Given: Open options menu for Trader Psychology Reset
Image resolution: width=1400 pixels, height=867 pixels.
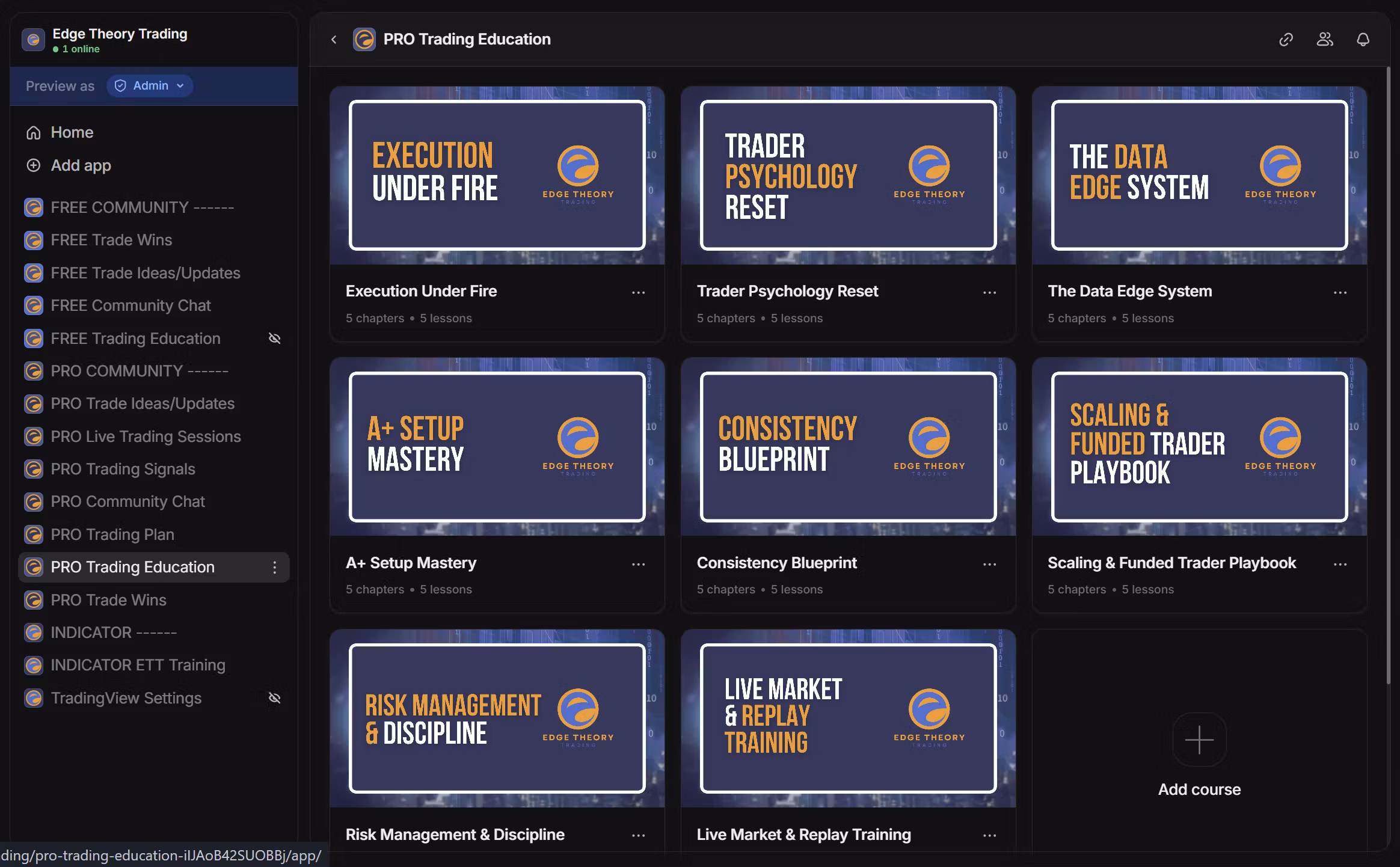Looking at the screenshot, I should pyautogui.click(x=989, y=293).
